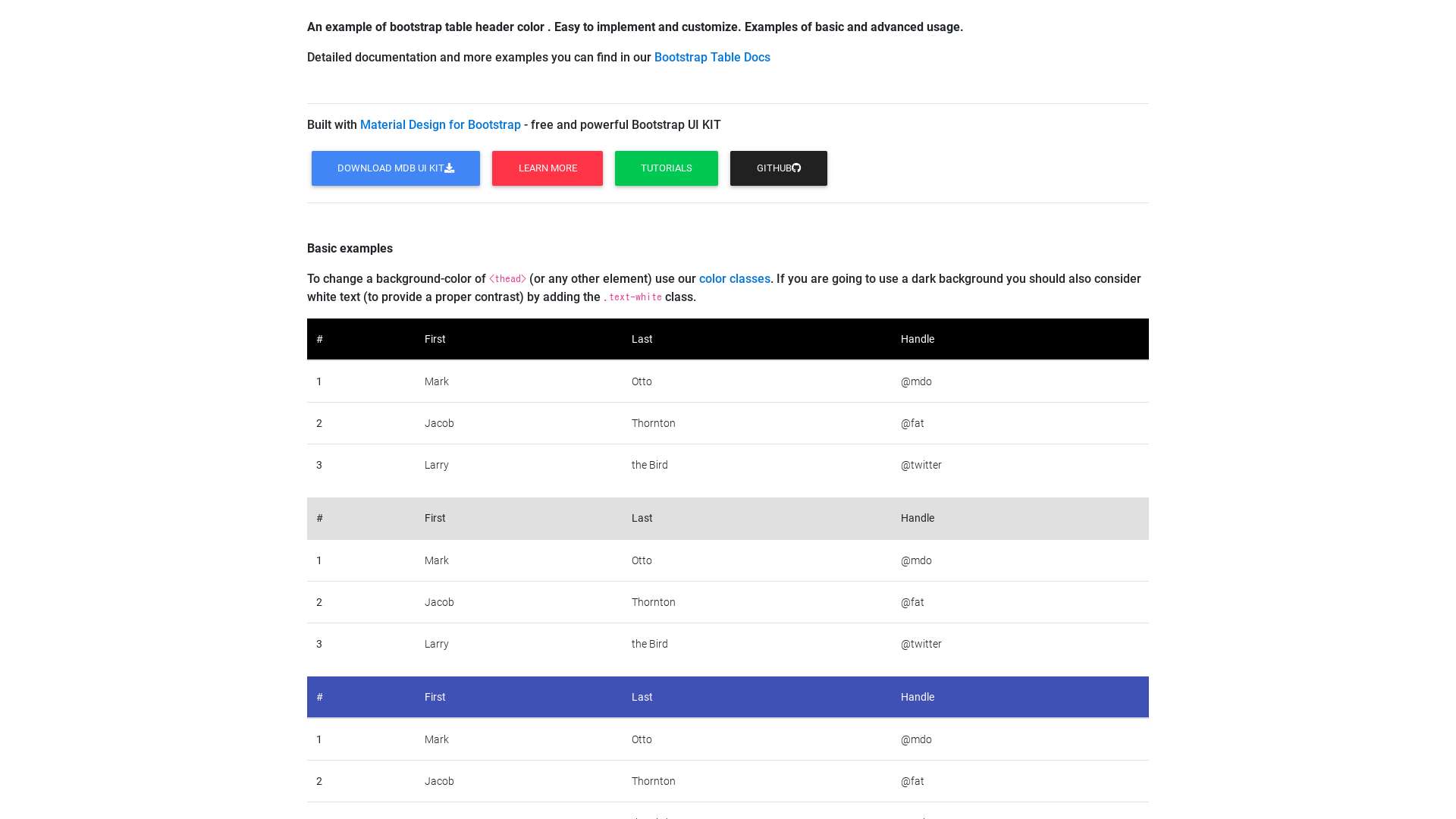
Task: Click the @mdo handle in the first table
Action: tap(916, 381)
